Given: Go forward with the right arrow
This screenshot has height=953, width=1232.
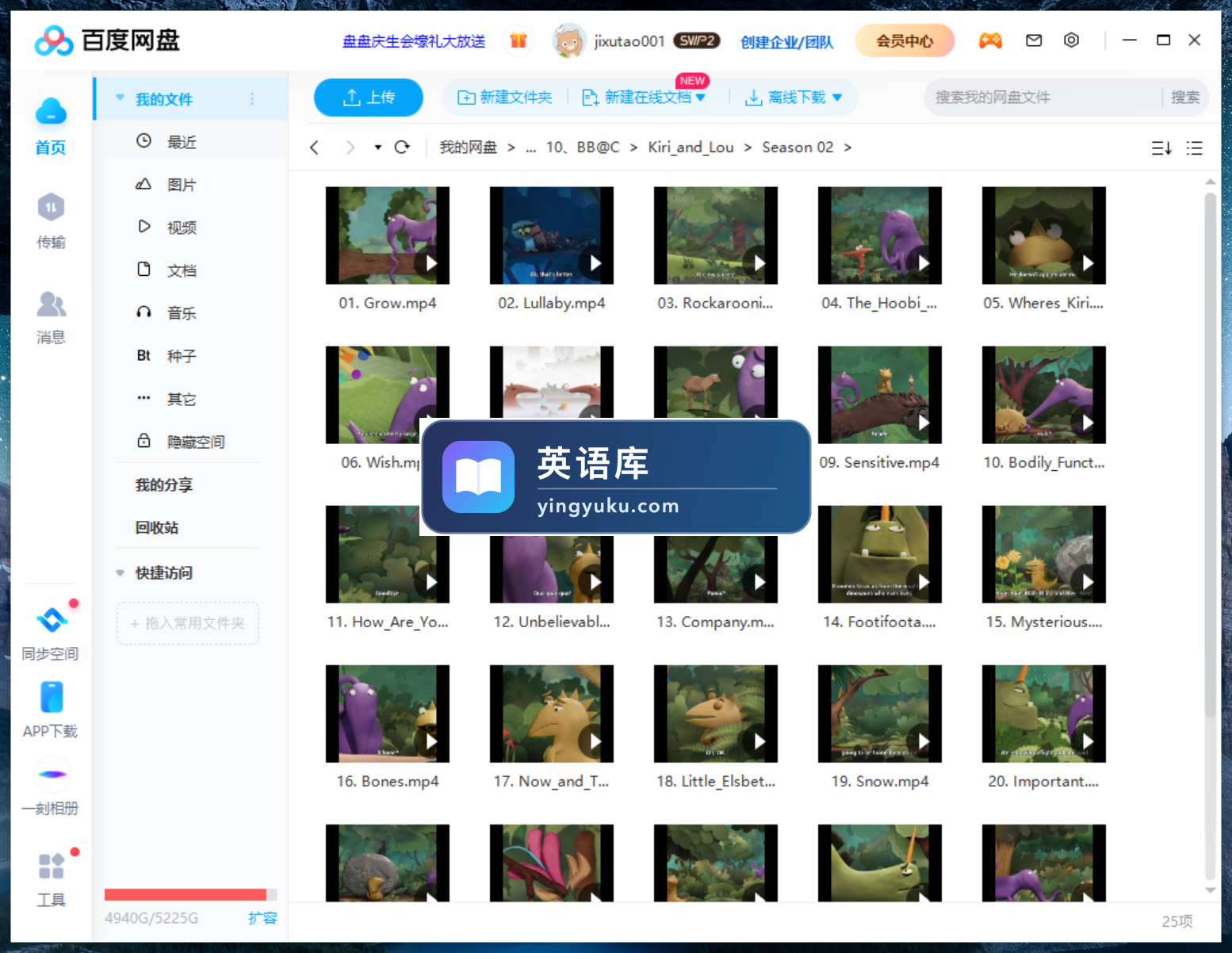Looking at the screenshot, I should point(350,147).
